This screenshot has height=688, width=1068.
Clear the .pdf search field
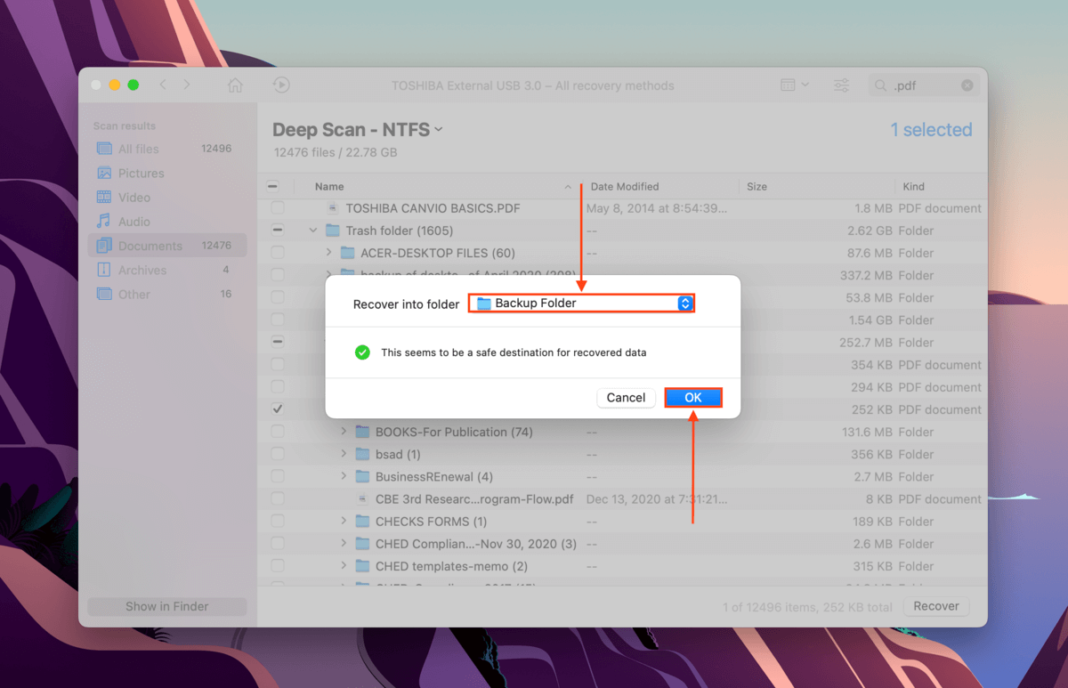click(967, 85)
